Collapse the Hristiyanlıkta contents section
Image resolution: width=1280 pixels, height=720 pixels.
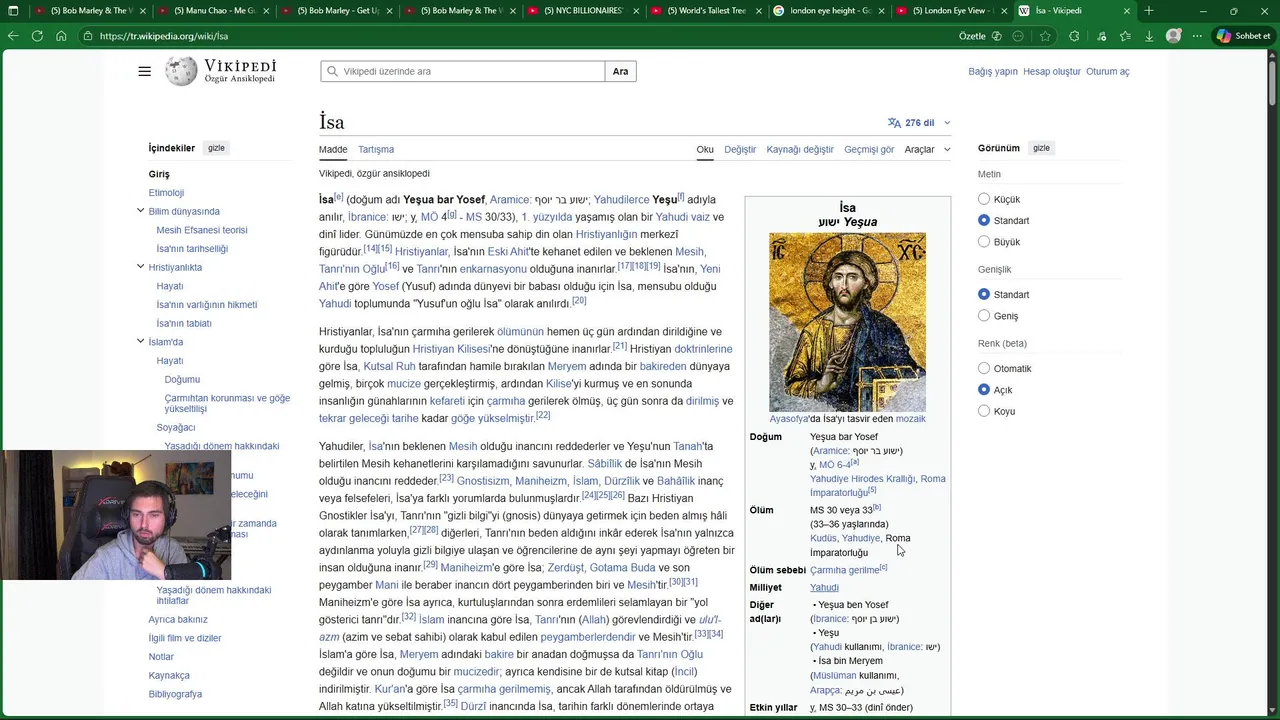(x=140, y=267)
